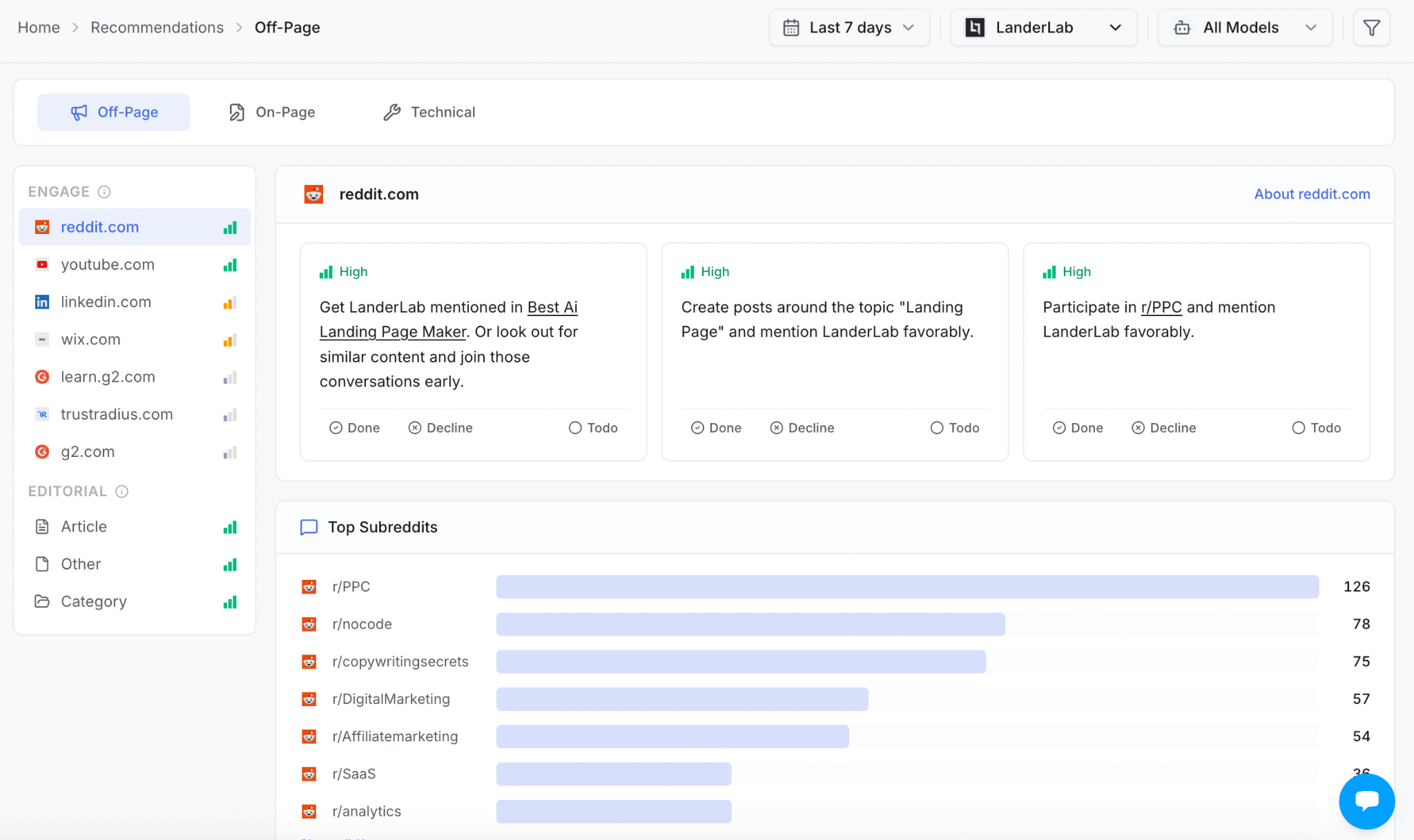
Task: Click the EDITORIAL info icon
Action: point(122,491)
